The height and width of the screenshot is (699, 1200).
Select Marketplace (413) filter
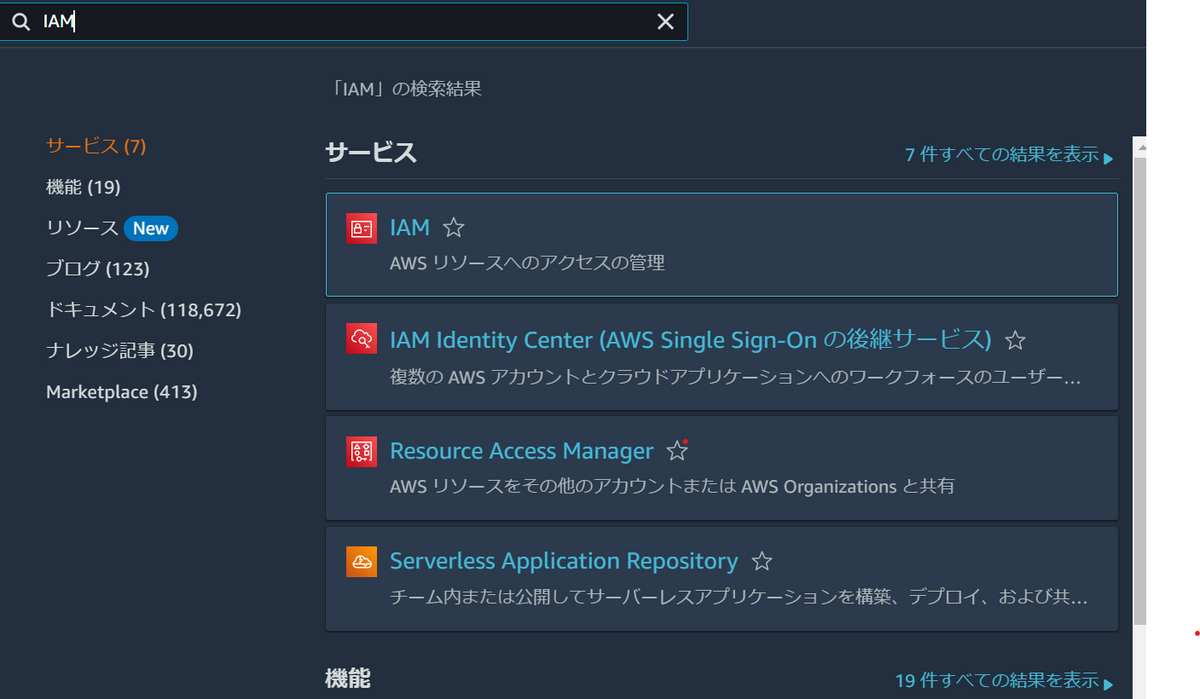[122, 392]
